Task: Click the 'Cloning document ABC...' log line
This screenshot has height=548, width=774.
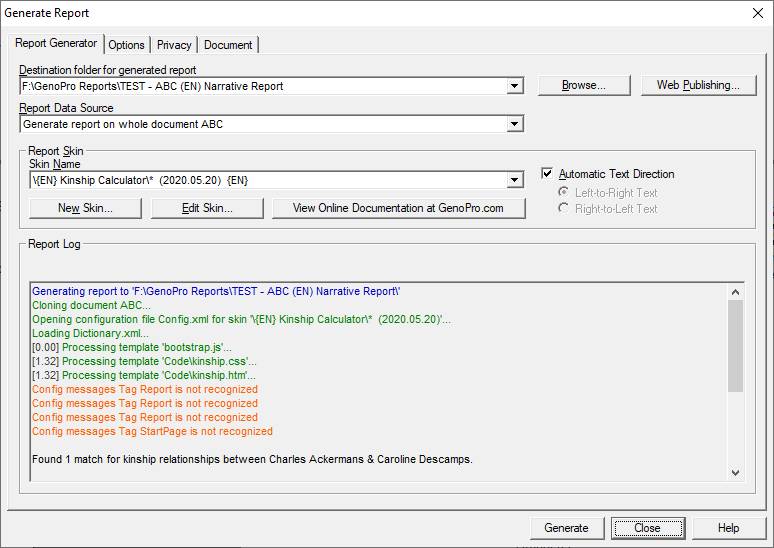Action: pyautogui.click(x=91, y=305)
